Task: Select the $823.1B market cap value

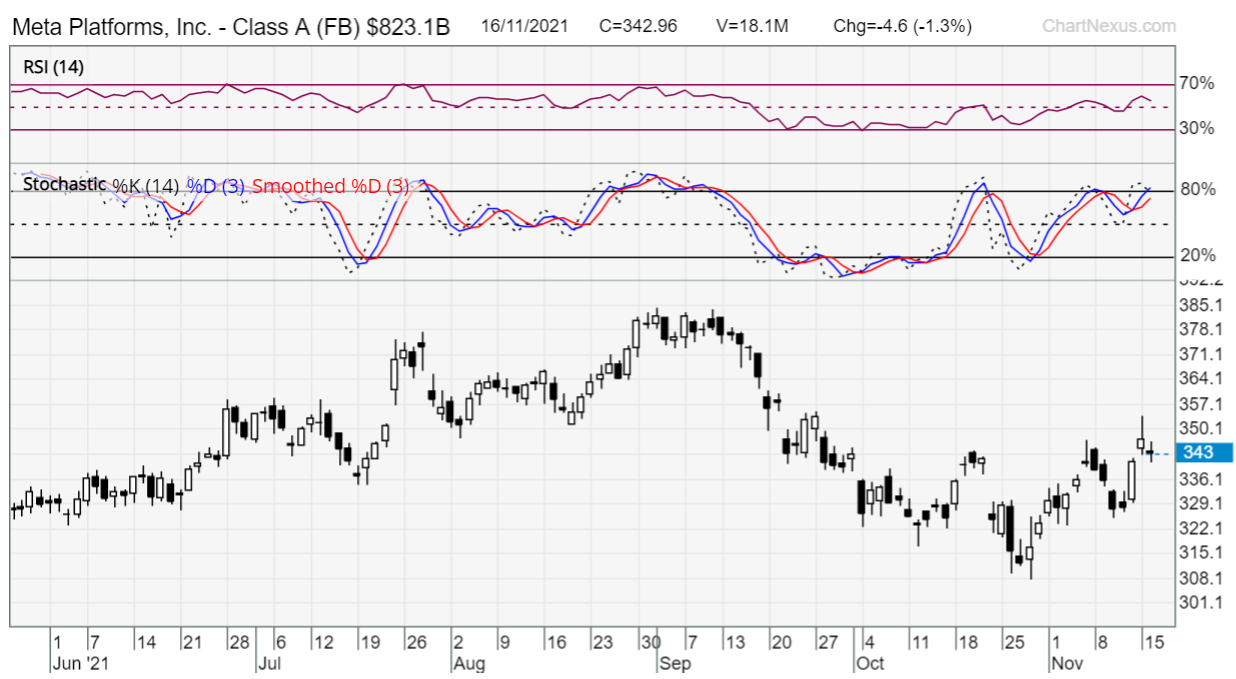Action: (408, 27)
